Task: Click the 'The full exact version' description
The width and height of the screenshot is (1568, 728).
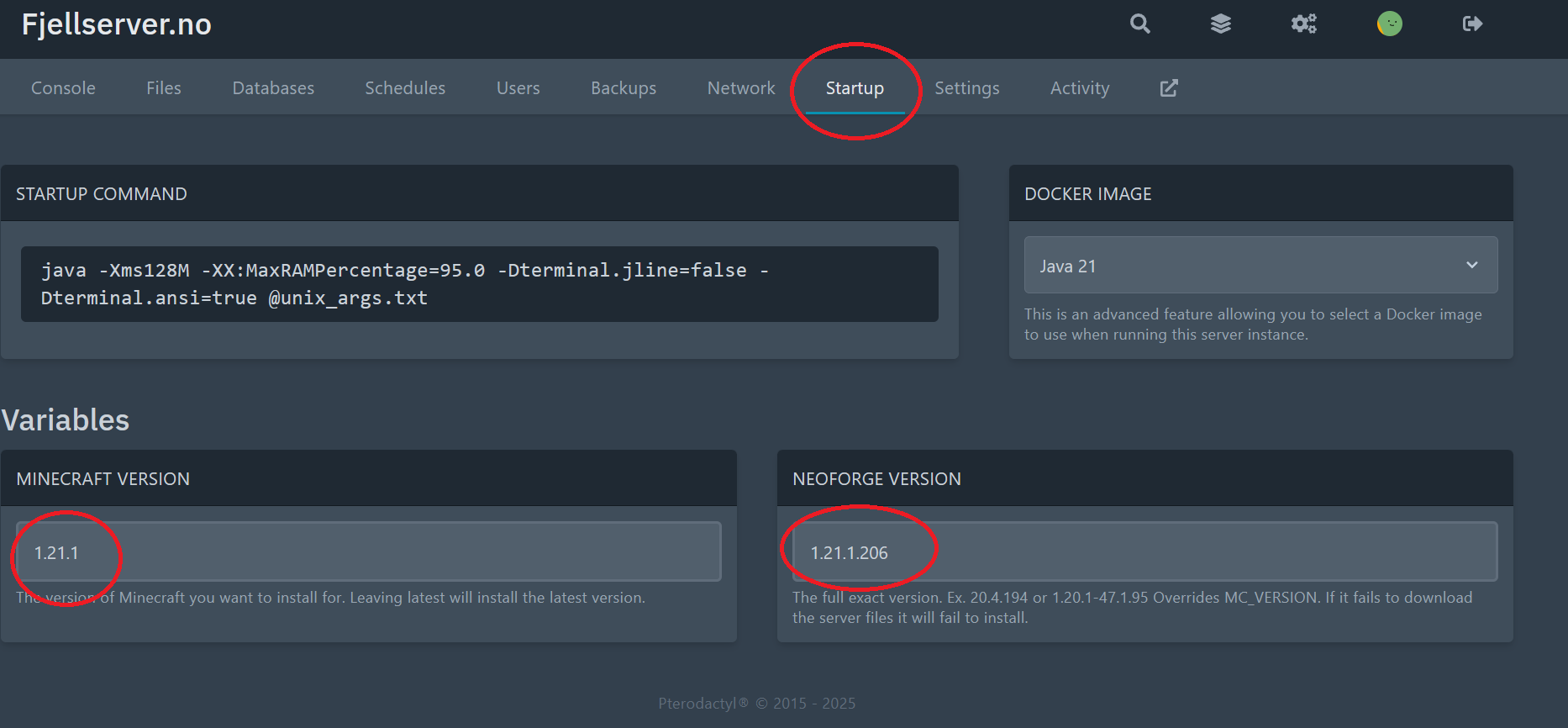Action: 1132,608
